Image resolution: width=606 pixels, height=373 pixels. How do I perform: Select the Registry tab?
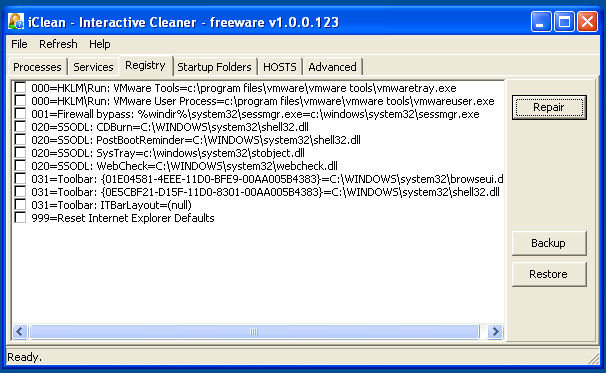click(x=145, y=65)
